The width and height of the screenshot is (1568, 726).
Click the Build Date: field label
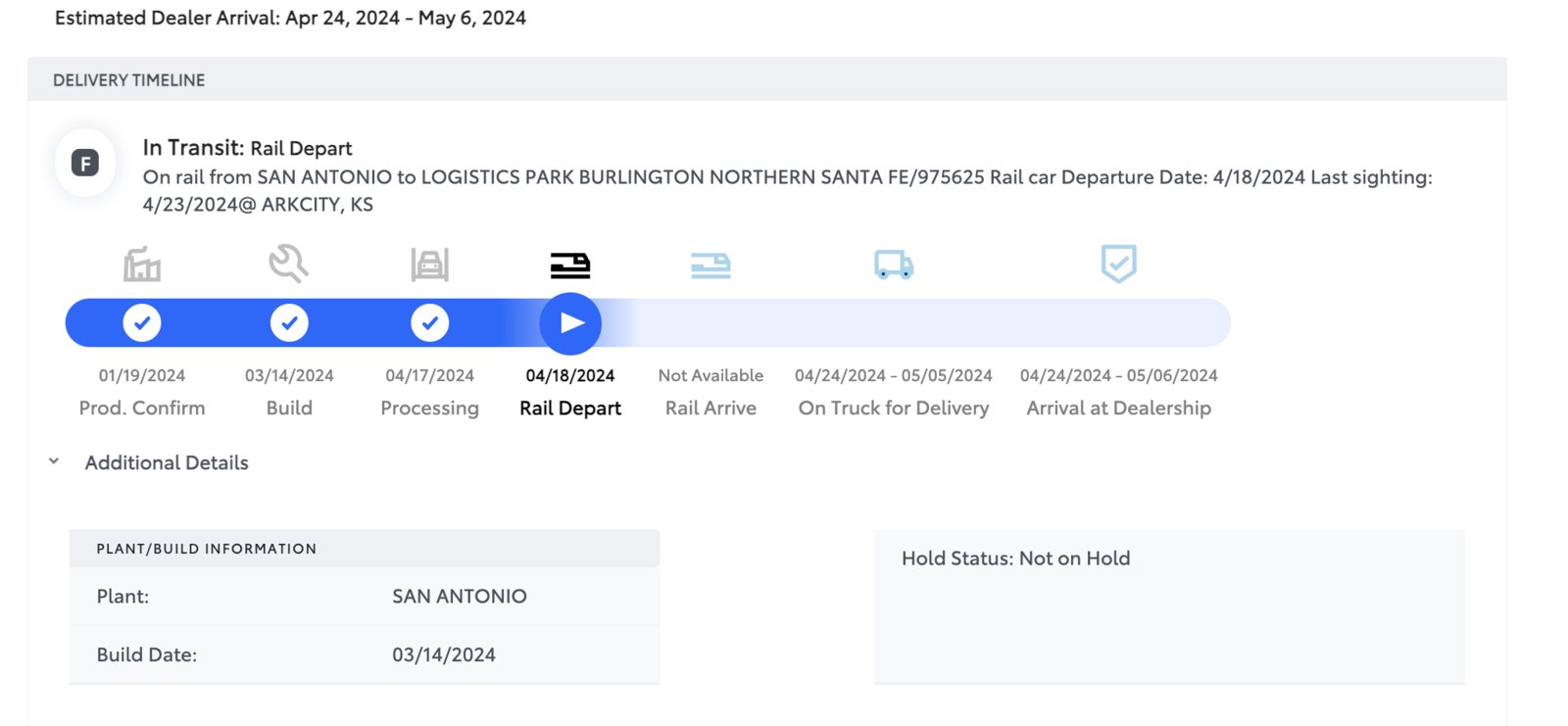point(147,654)
